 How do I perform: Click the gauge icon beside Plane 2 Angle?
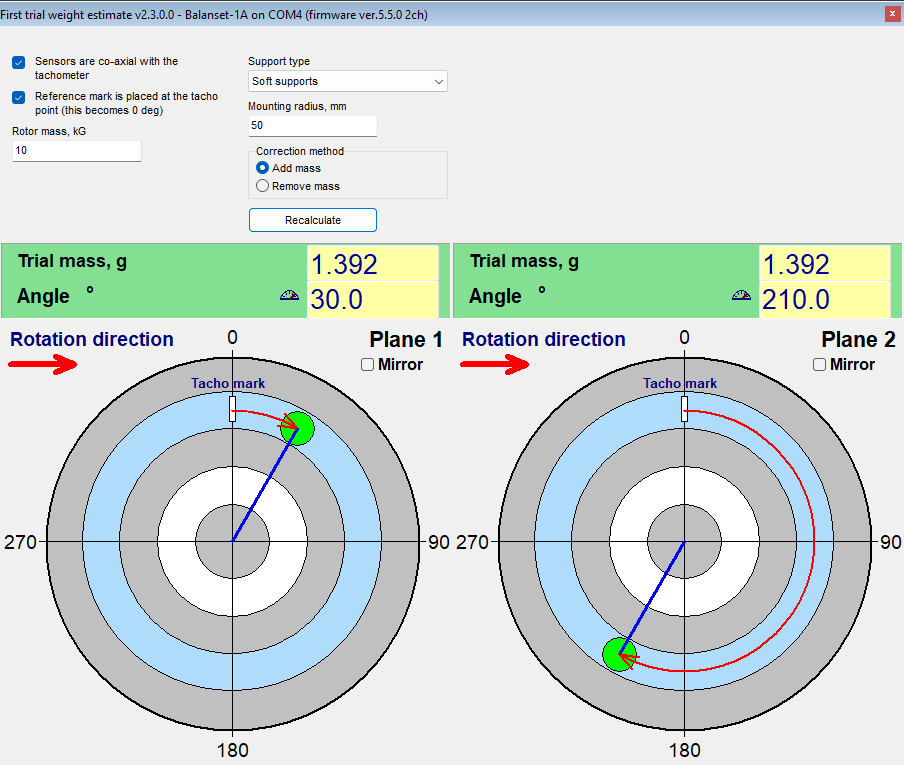[741, 295]
